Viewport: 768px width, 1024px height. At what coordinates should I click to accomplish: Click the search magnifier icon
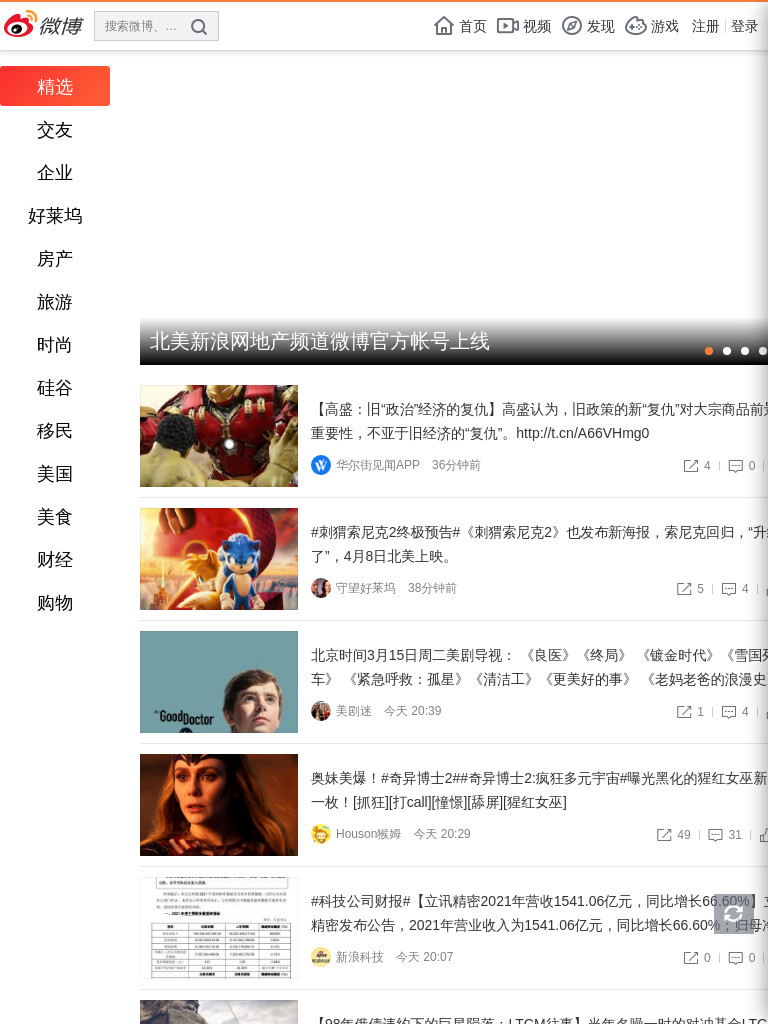199,27
